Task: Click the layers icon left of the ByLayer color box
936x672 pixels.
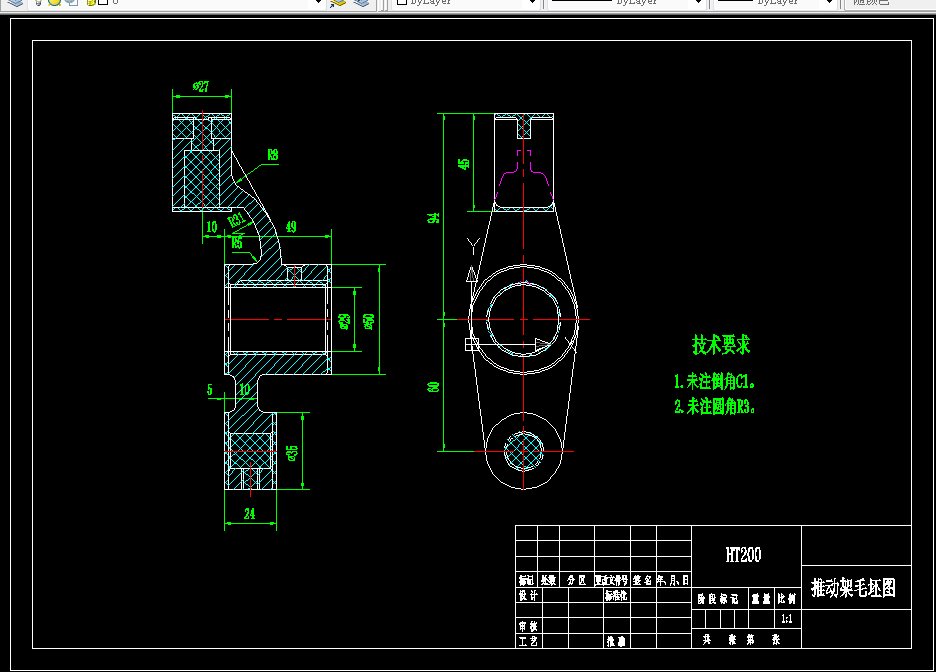Action: pos(362,2)
